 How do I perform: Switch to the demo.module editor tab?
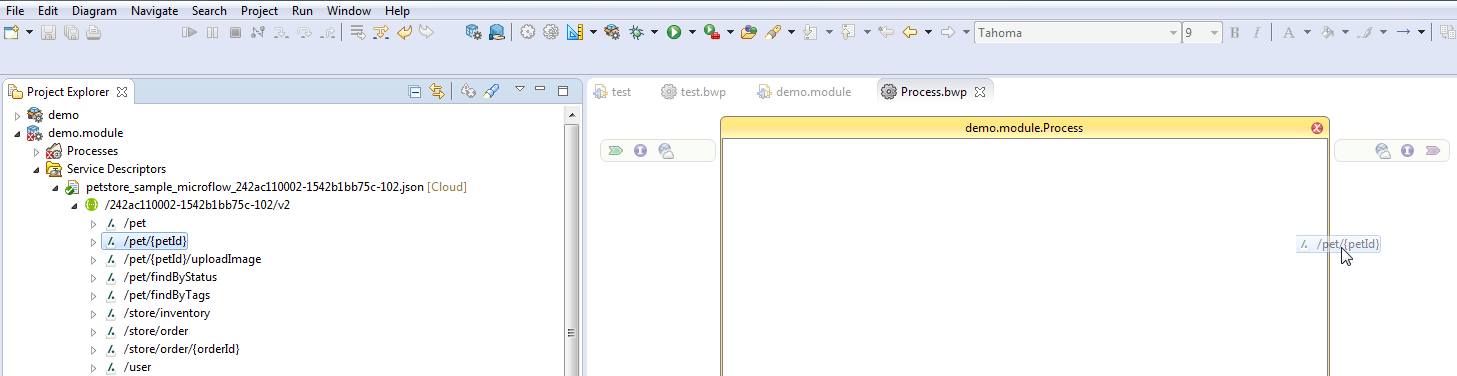point(803,91)
